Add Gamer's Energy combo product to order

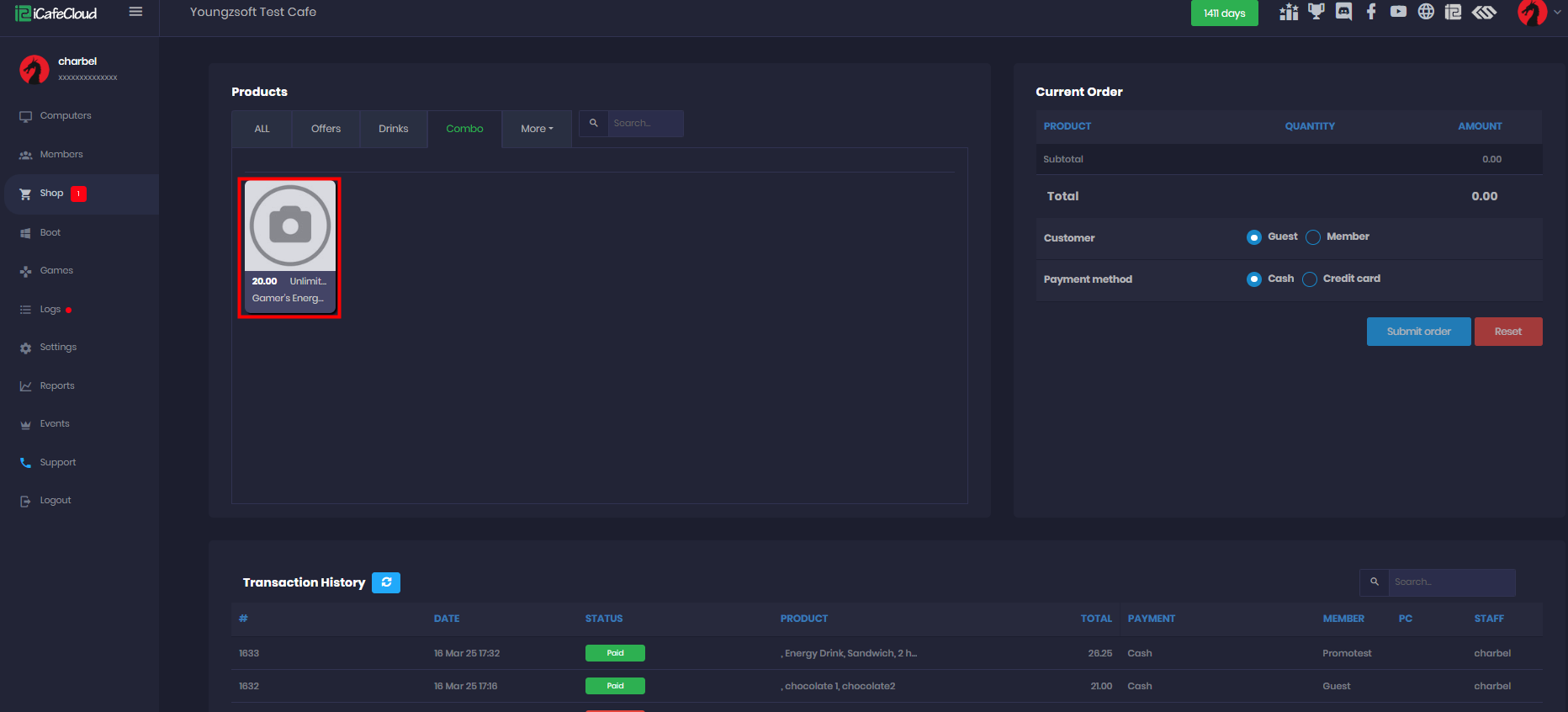[x=289, y=247]
